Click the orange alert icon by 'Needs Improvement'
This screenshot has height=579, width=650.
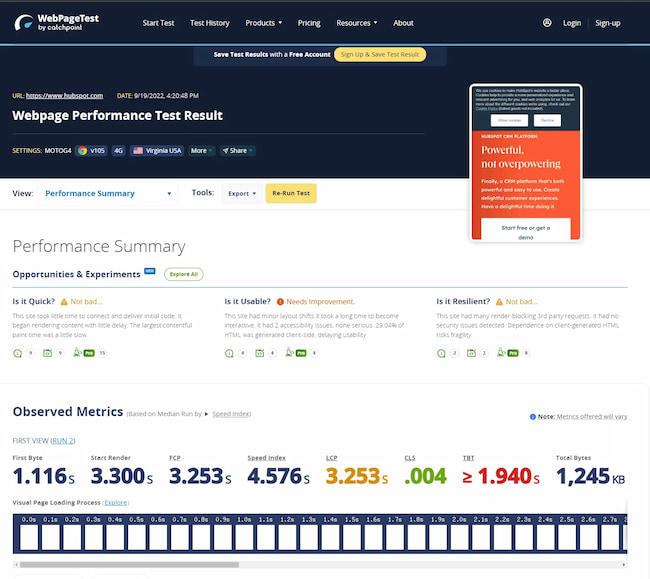(x=280, y=301)
